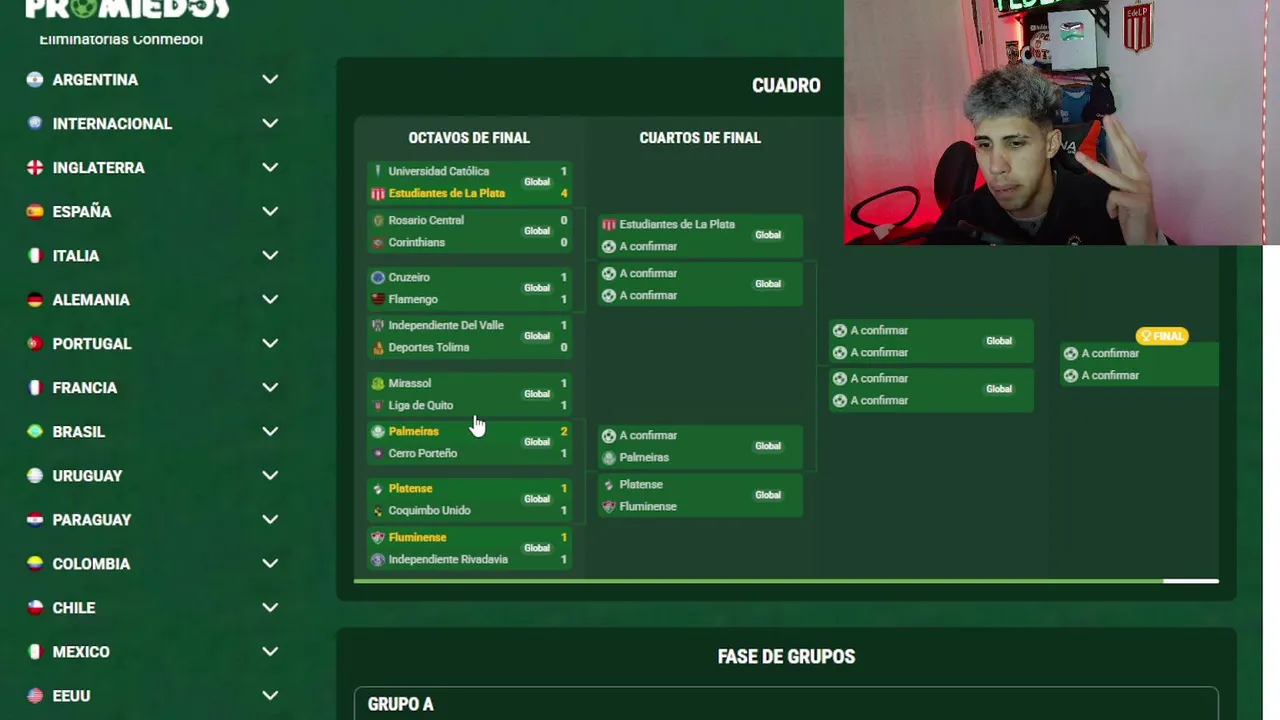
Task: Click the Brasil flag icon
Action: tap(35, 432)
